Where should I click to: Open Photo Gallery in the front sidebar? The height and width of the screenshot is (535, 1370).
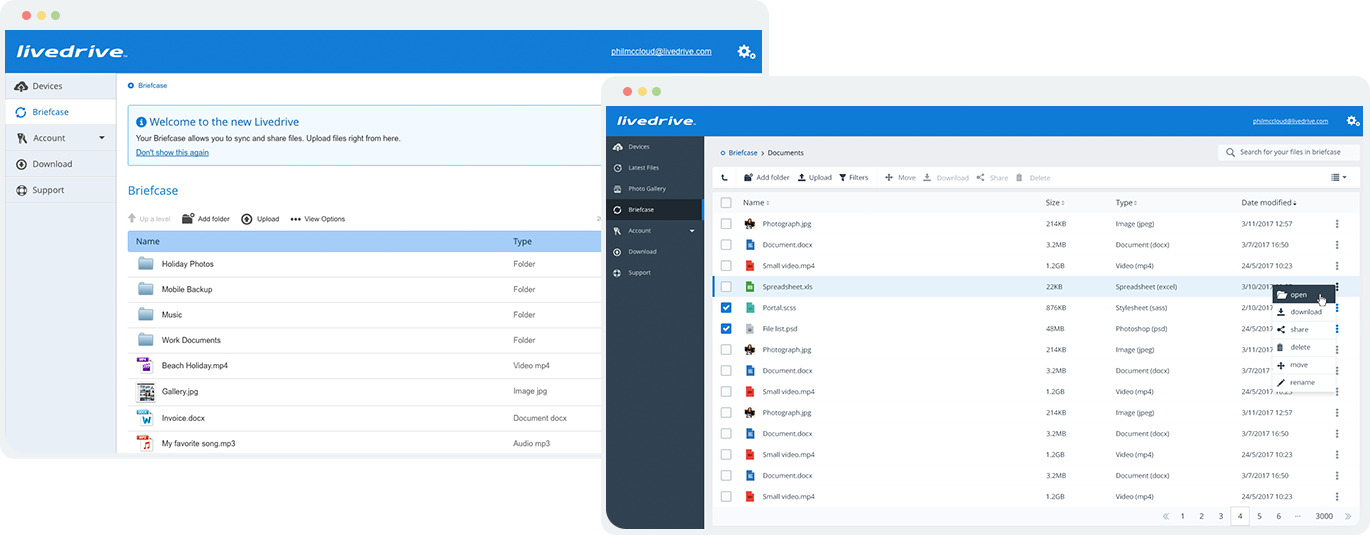654,189
